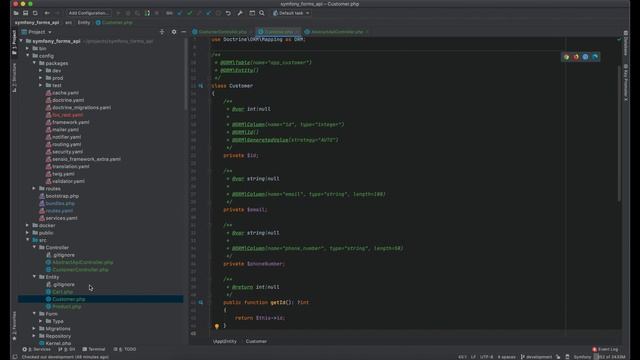The image size is (640, 360).
Task: Click the inspection checkmark above scrollbar
Action: click(619, 40)
